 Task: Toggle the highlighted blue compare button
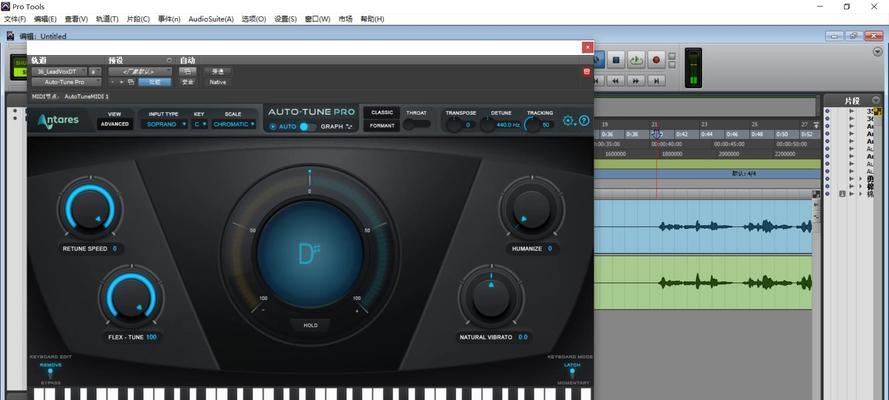(154, 82)
